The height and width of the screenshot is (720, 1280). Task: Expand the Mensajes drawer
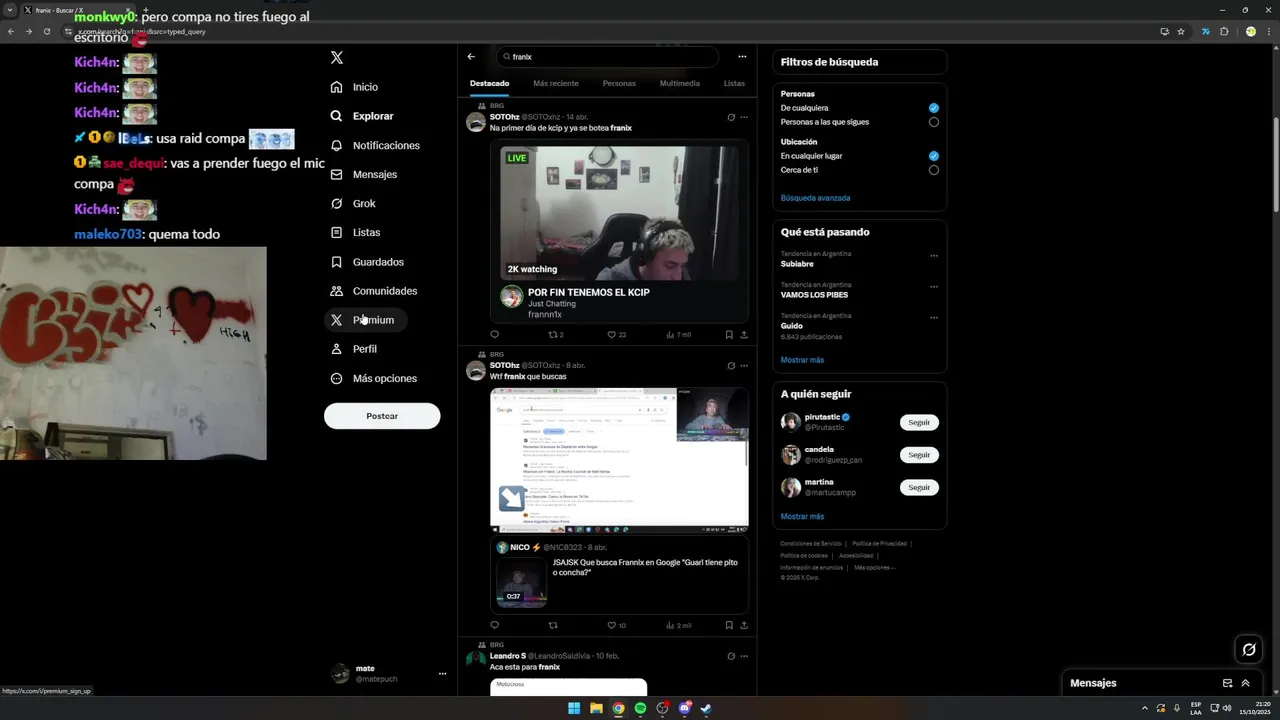tap(1245, 684)
